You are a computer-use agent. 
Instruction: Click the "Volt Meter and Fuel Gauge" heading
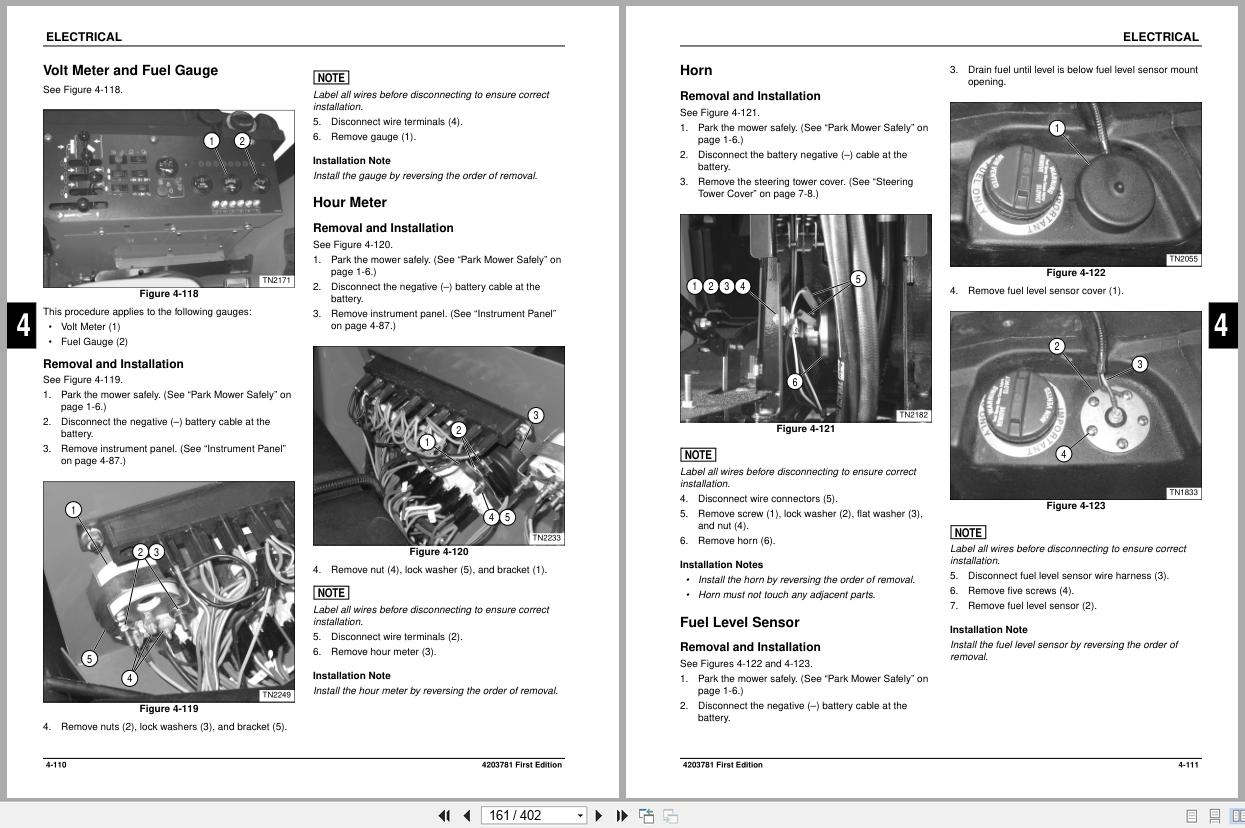coord(130,70)
